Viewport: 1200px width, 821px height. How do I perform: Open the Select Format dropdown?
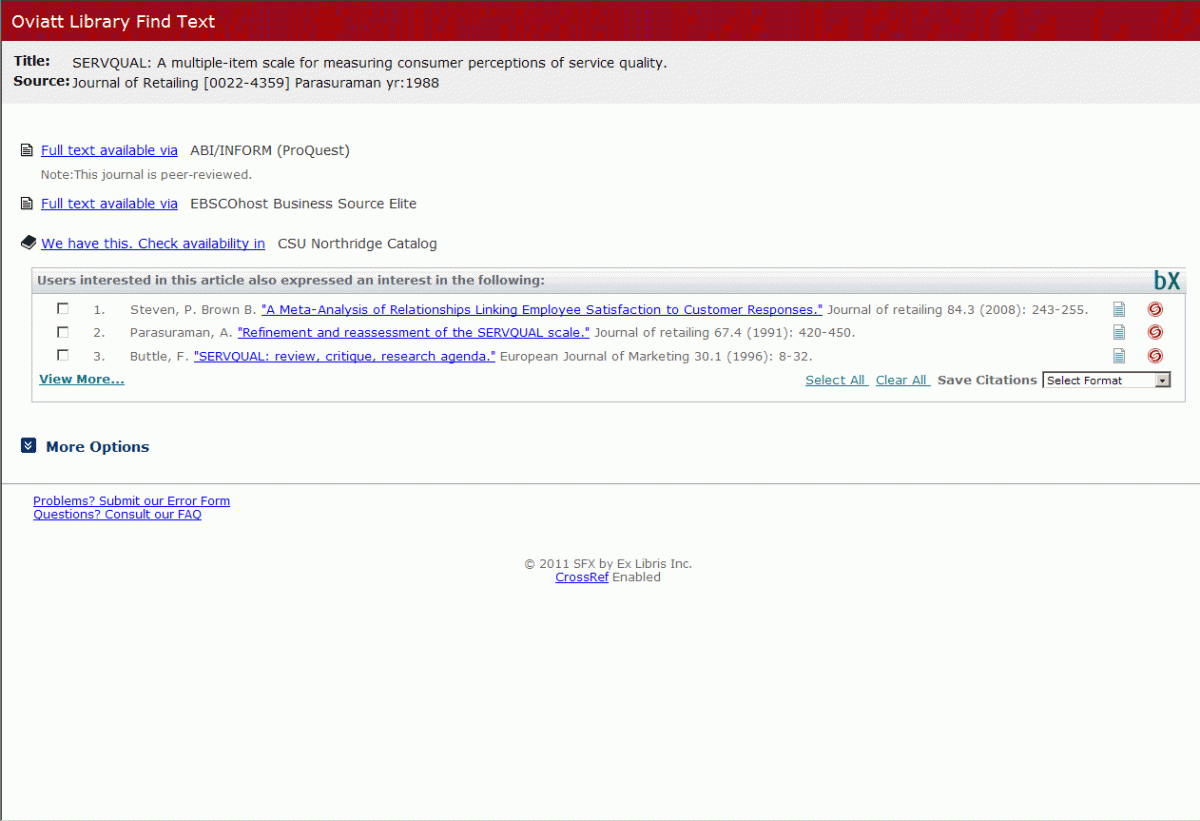tap(1106, 380)
